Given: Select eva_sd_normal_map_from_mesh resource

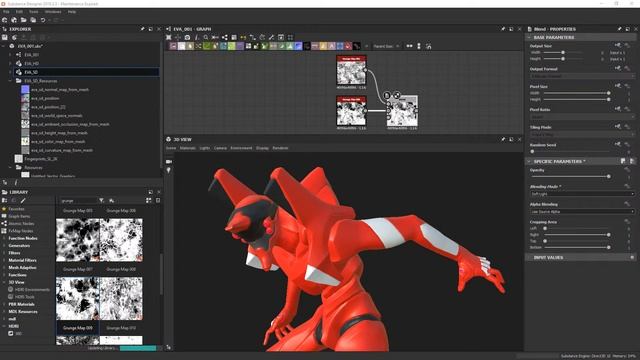Looking at the screenshot, I should [60, 89].
